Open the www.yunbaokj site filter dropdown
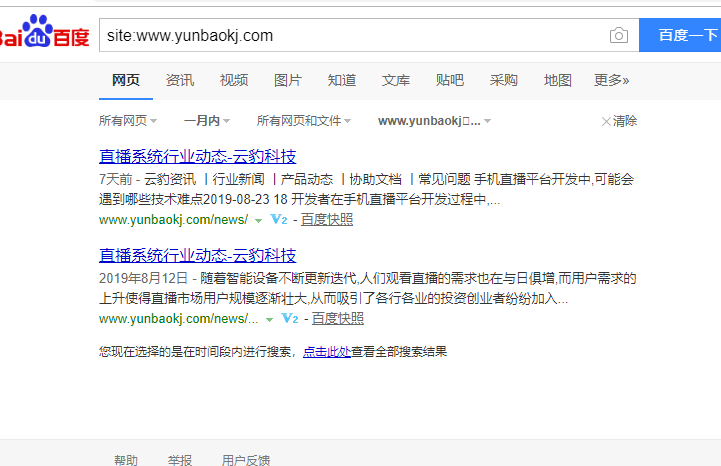The width and height of the screenshot is (721, 466). click(435, 121)
